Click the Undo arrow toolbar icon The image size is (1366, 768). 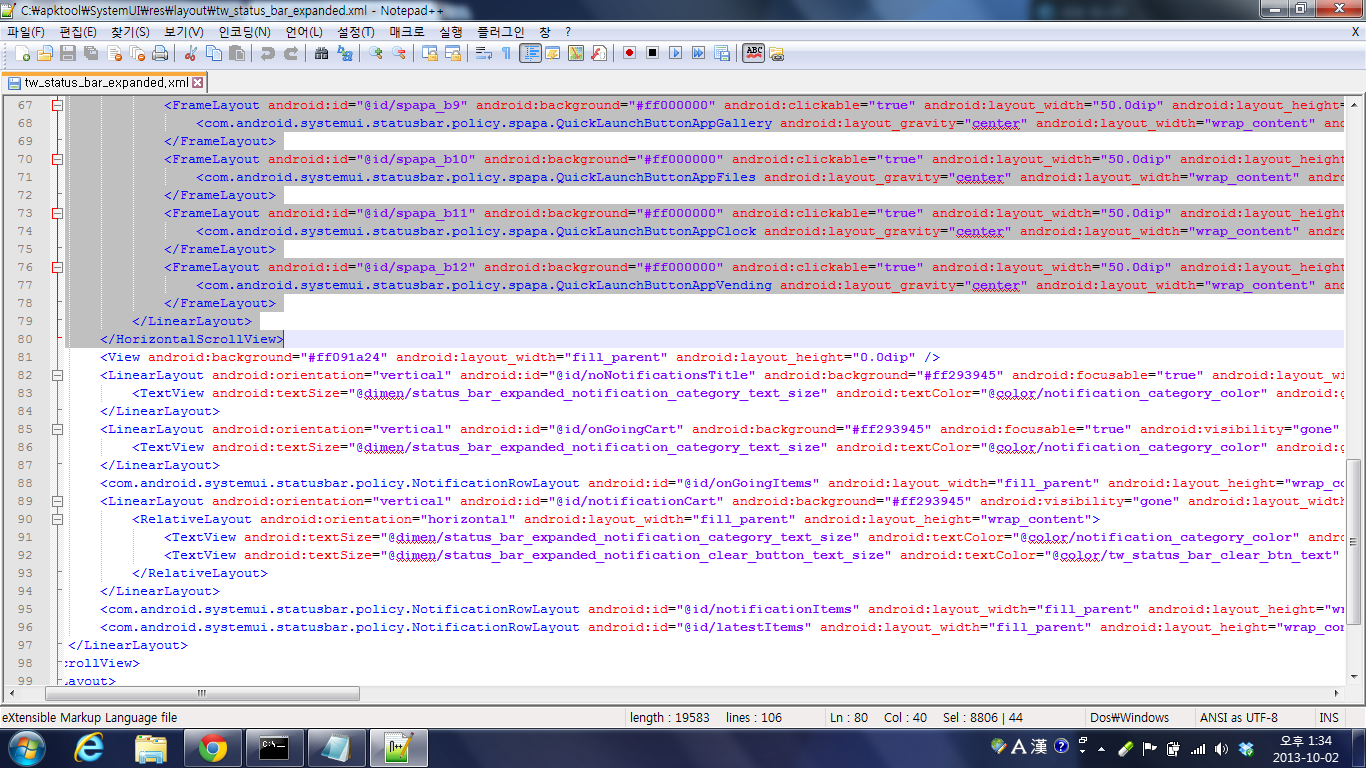(x=267, y=53)
